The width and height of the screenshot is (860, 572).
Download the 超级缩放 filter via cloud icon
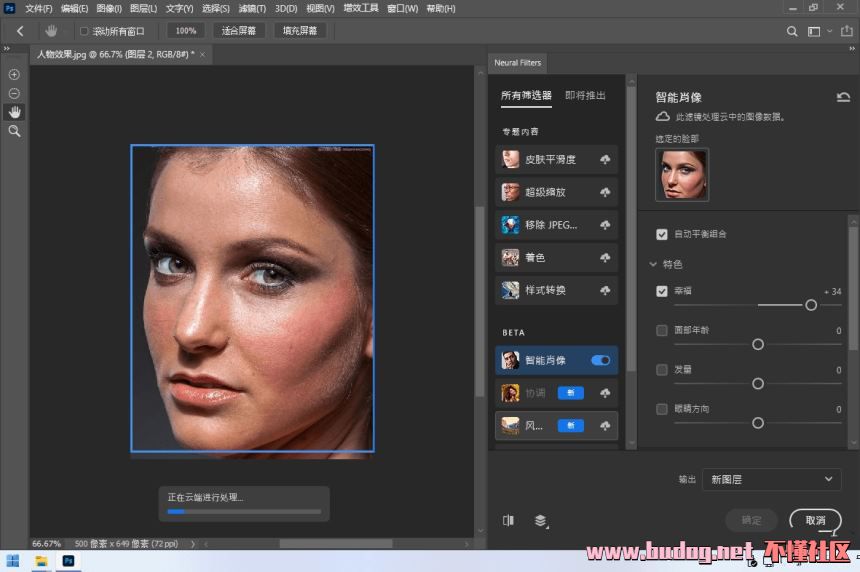click(x=605, y=192)
